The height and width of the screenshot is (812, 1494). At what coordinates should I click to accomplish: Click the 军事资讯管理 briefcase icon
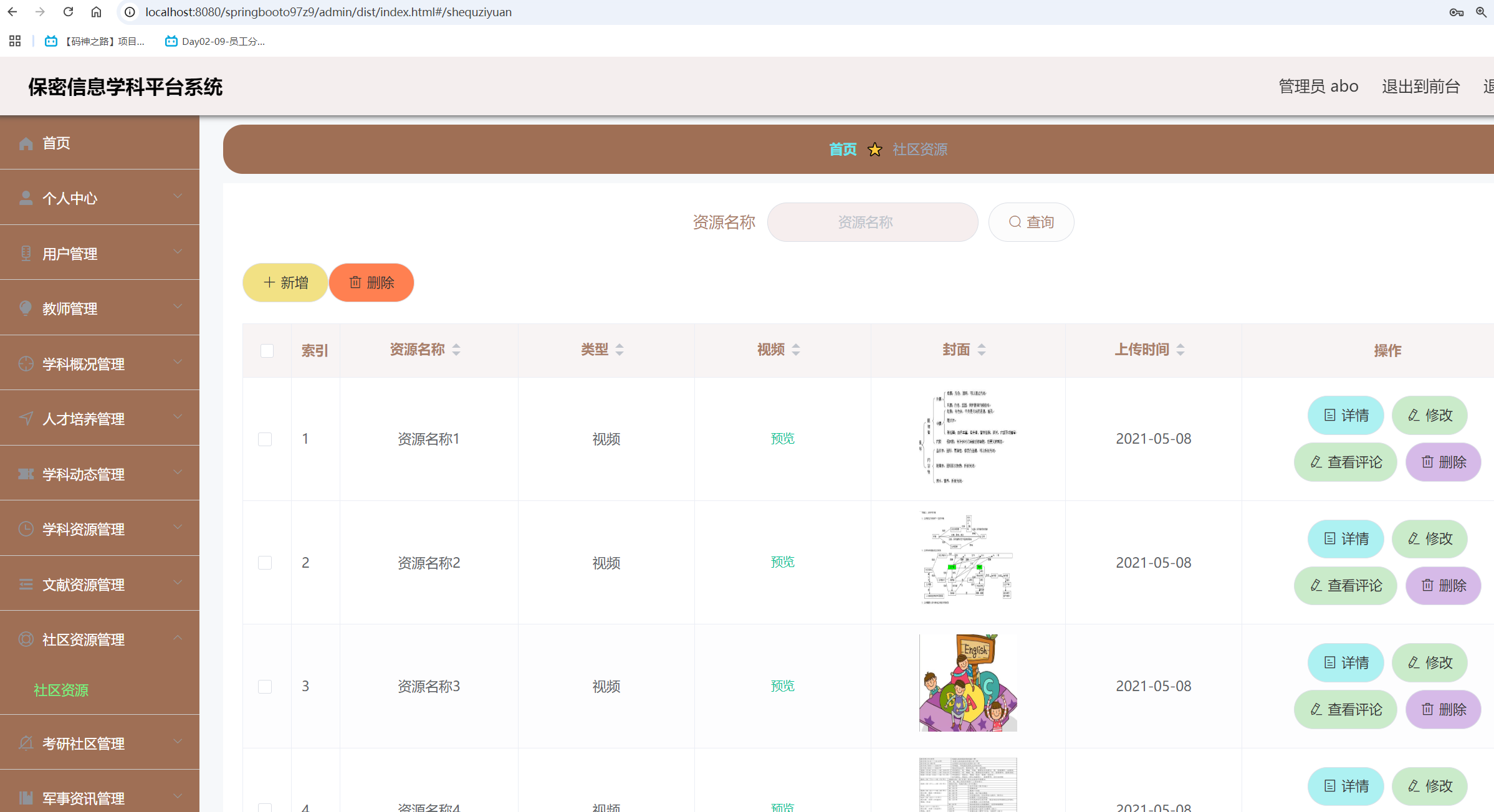click(x=26, y=798)
